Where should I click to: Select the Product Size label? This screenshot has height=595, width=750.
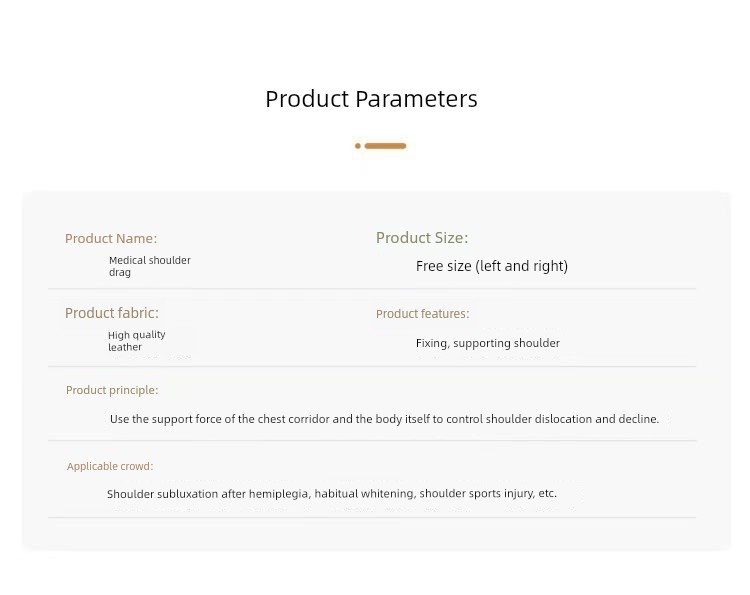click(x=422, y=238)
